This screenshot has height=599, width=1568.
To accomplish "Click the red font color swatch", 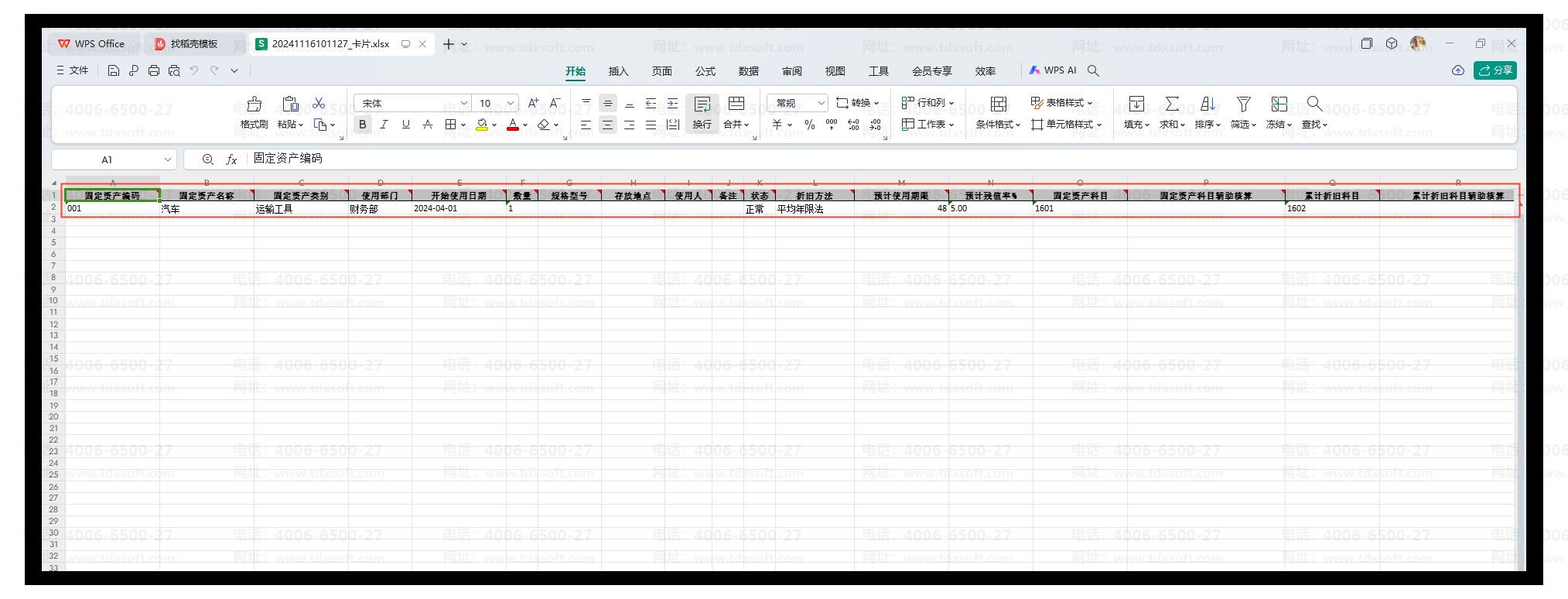I will coord(512,125).
